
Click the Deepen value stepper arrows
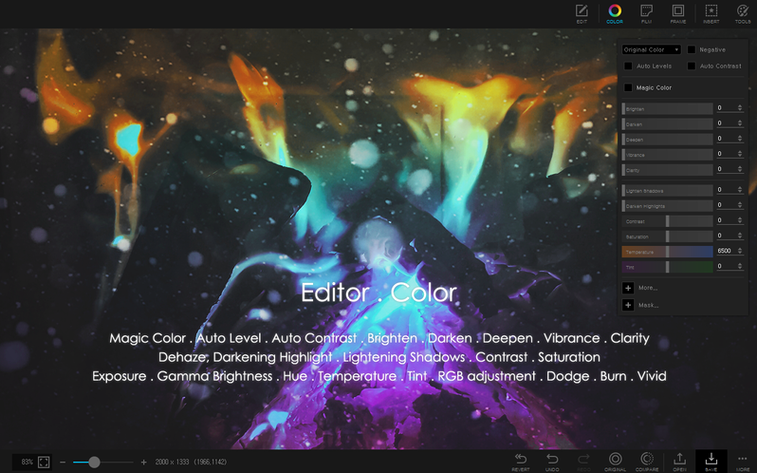pos(740,139)
